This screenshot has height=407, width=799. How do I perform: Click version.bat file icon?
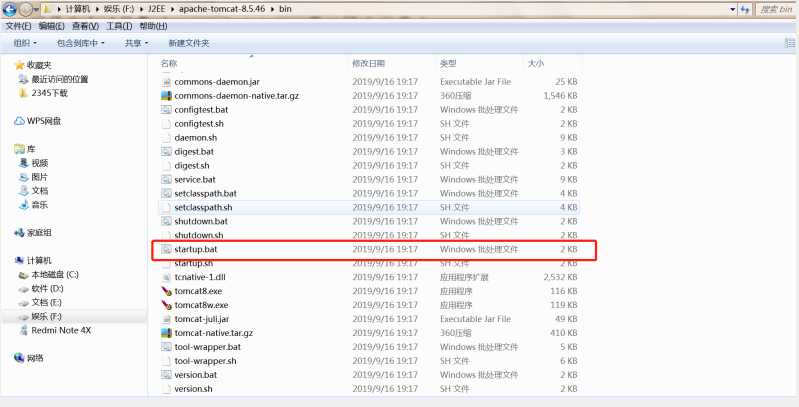[x=166, y=374]
